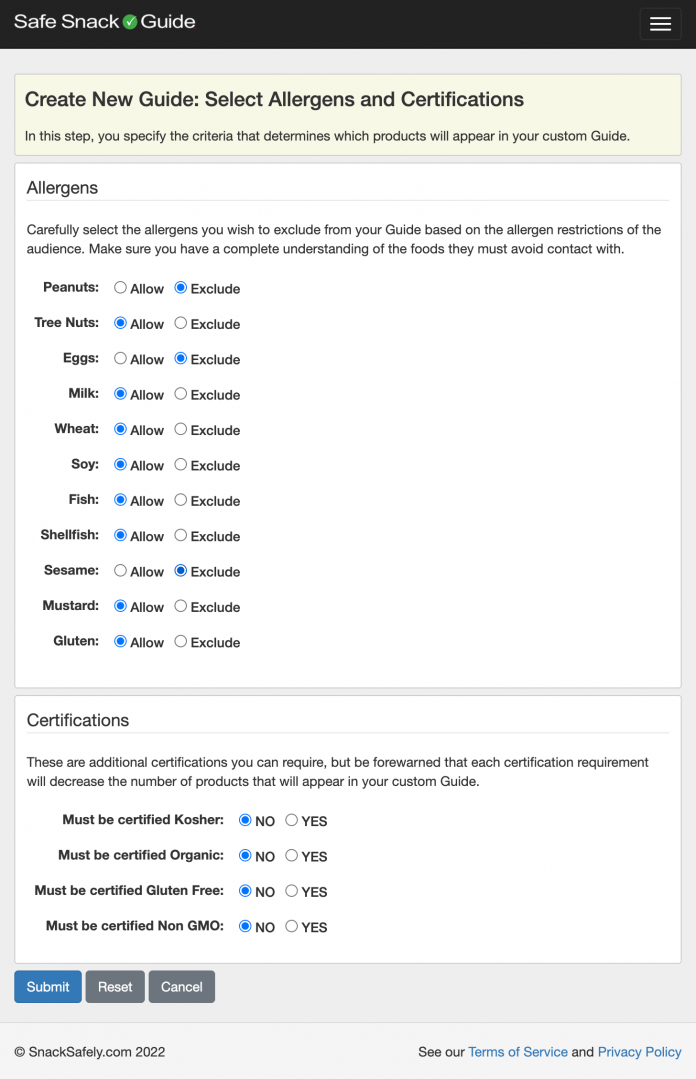Allow Peanuts in the guide
The height and width of the screenshot is (1079, 696).
(121, 288)
